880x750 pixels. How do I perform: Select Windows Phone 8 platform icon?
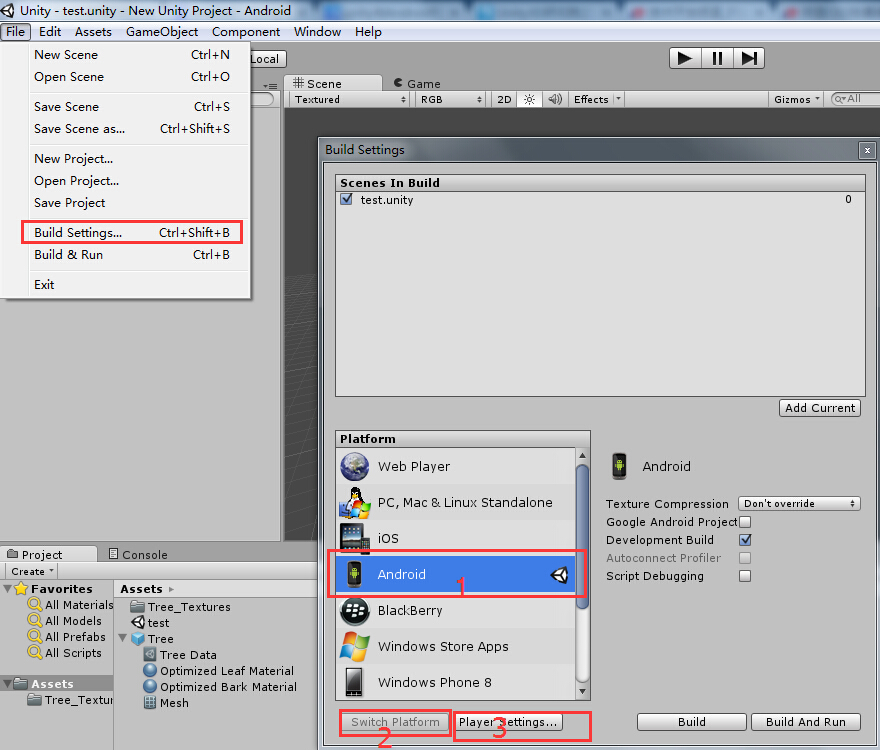354,682
